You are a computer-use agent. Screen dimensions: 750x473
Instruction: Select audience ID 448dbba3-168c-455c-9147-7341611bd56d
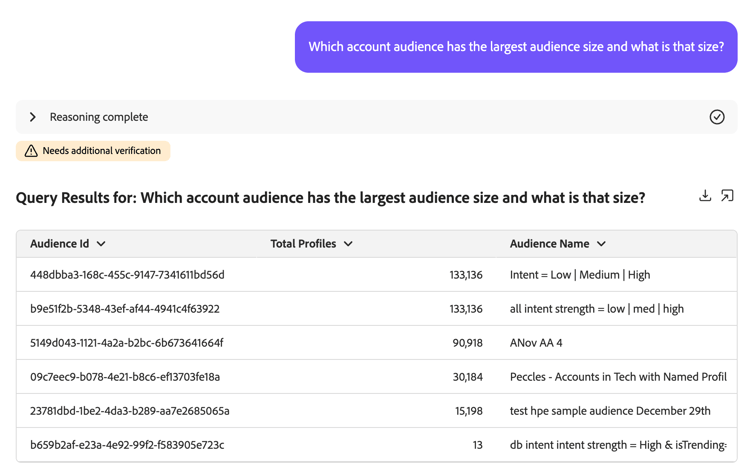coord(127,275)
